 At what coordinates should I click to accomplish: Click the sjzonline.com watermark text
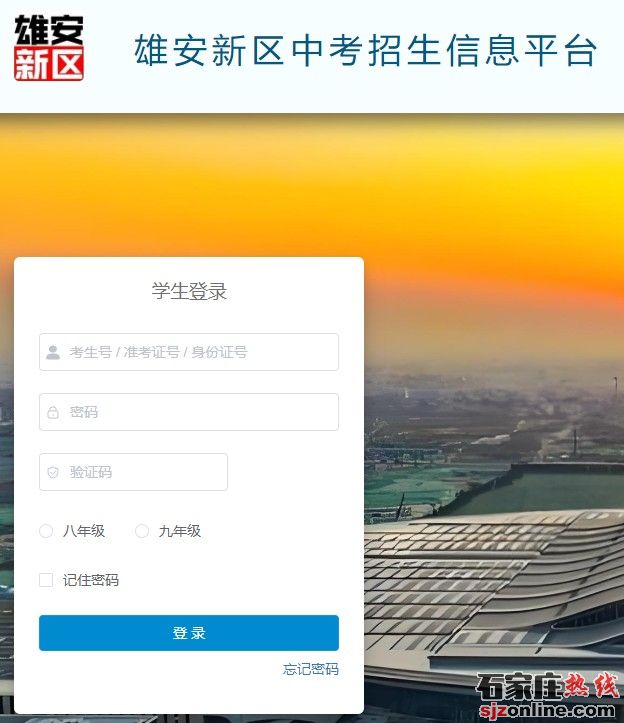point(548,710)
